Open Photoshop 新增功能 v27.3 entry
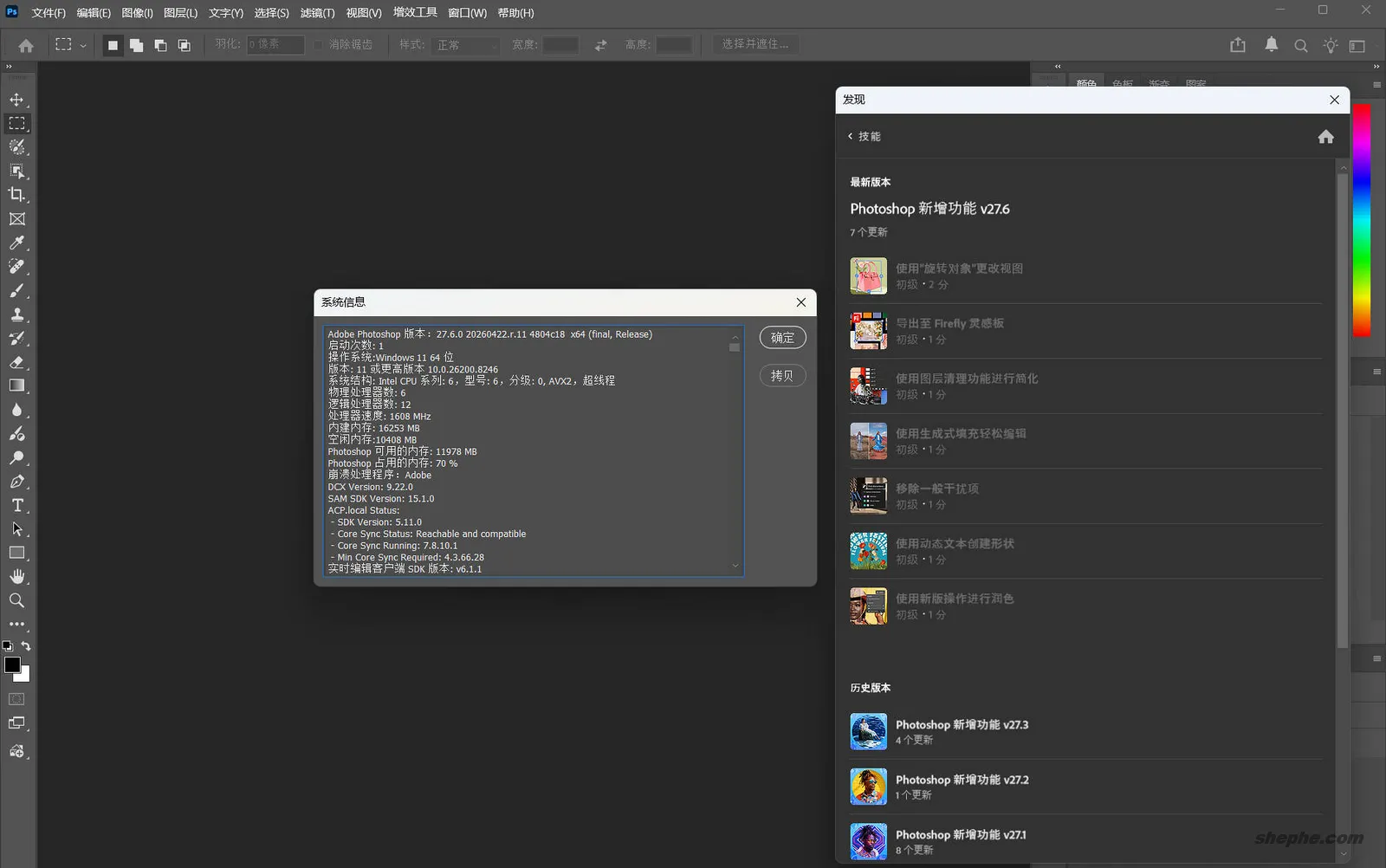Image resolution: width=1386 pixels, height=868 pixels. tap(1086, 732)
